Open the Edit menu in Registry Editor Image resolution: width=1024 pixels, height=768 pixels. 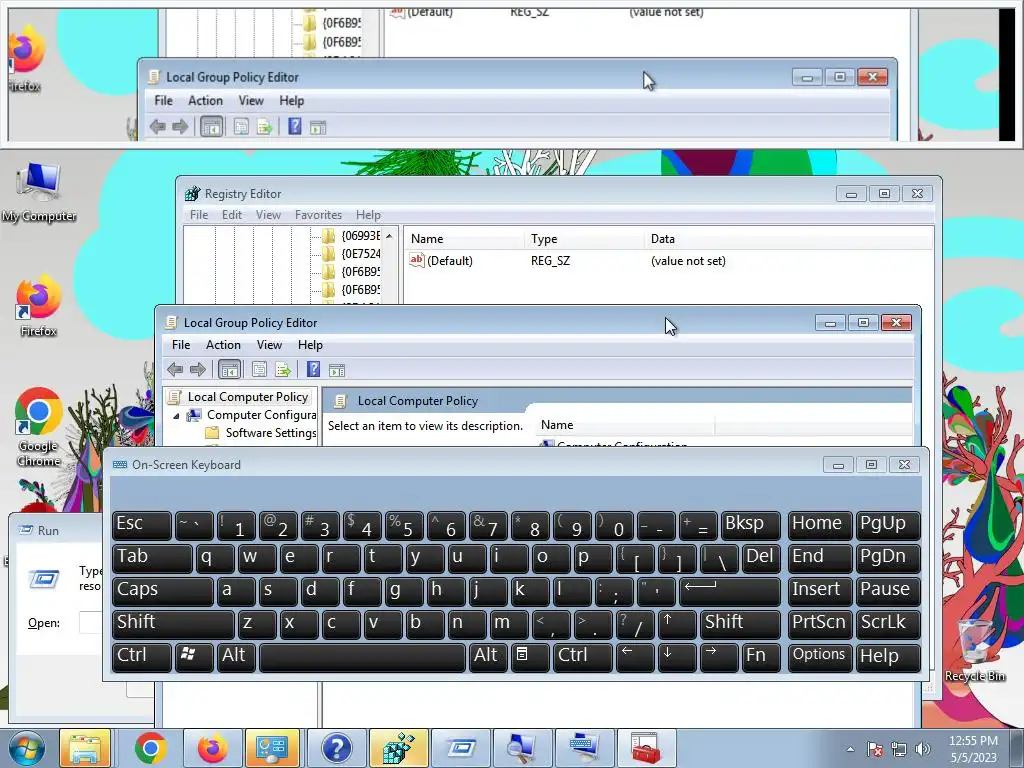(232, 215)
